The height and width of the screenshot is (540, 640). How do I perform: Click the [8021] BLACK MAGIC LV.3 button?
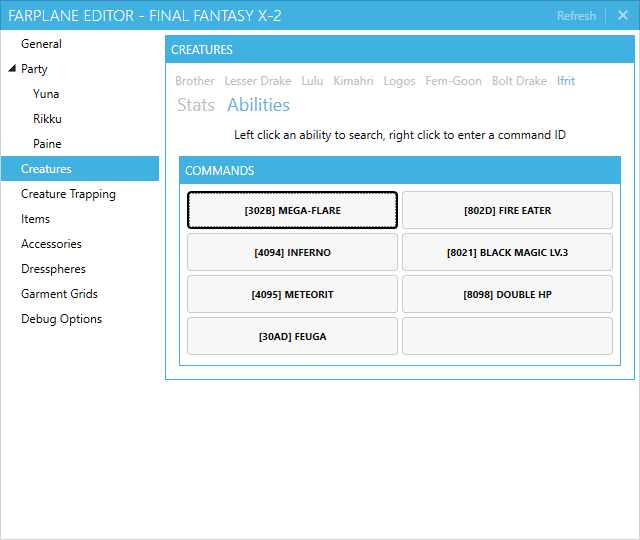[507, 252]
